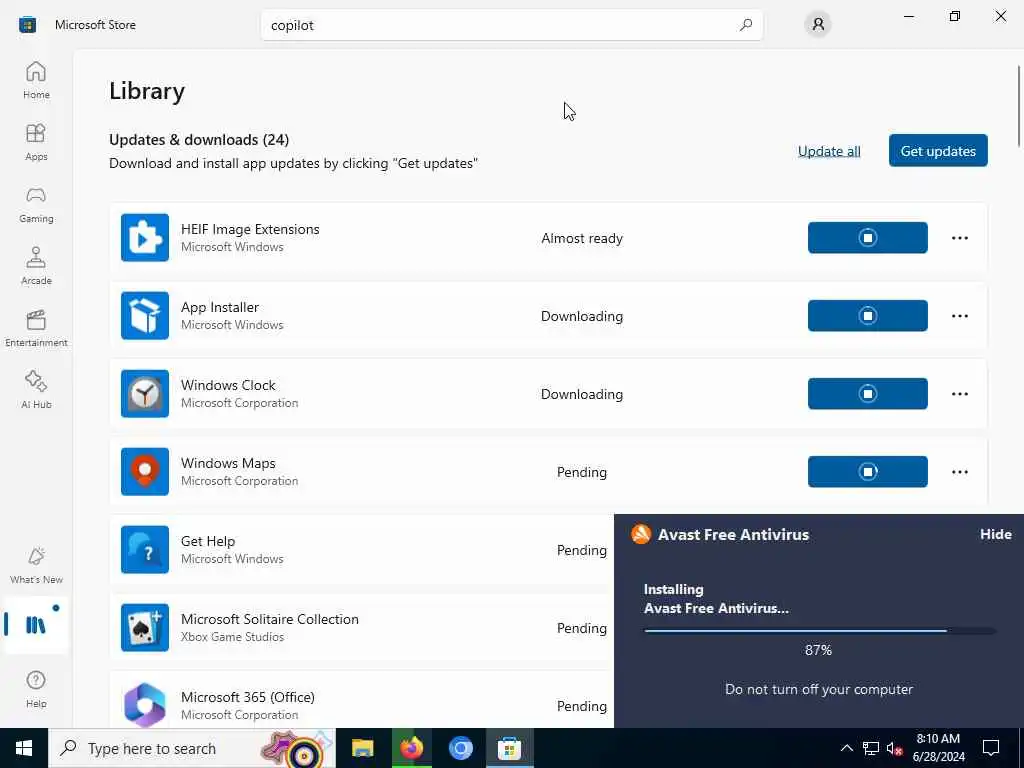Click the muted volume tray icon
Viewport: 1024px width, 768px height.
pyautogui.click(x=894, y=748)
